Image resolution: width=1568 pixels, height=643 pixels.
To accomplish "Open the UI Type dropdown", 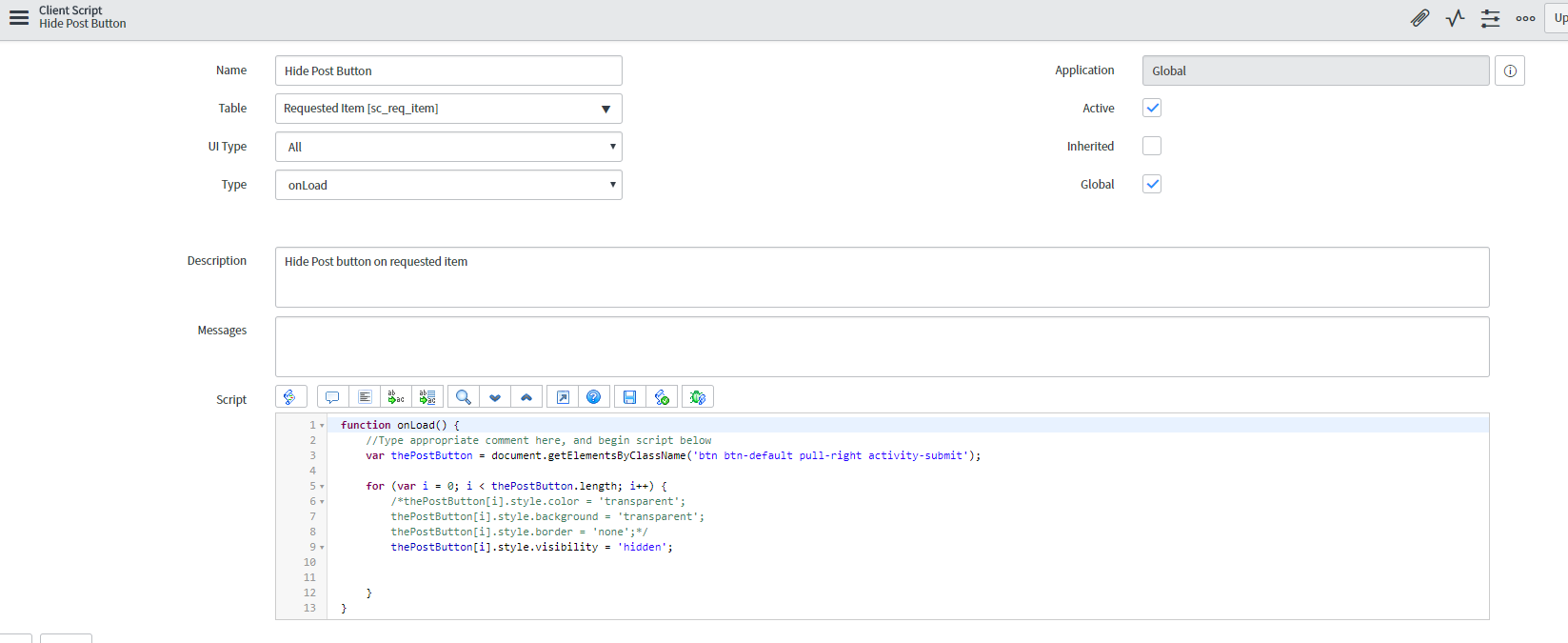I will (448, 147).
